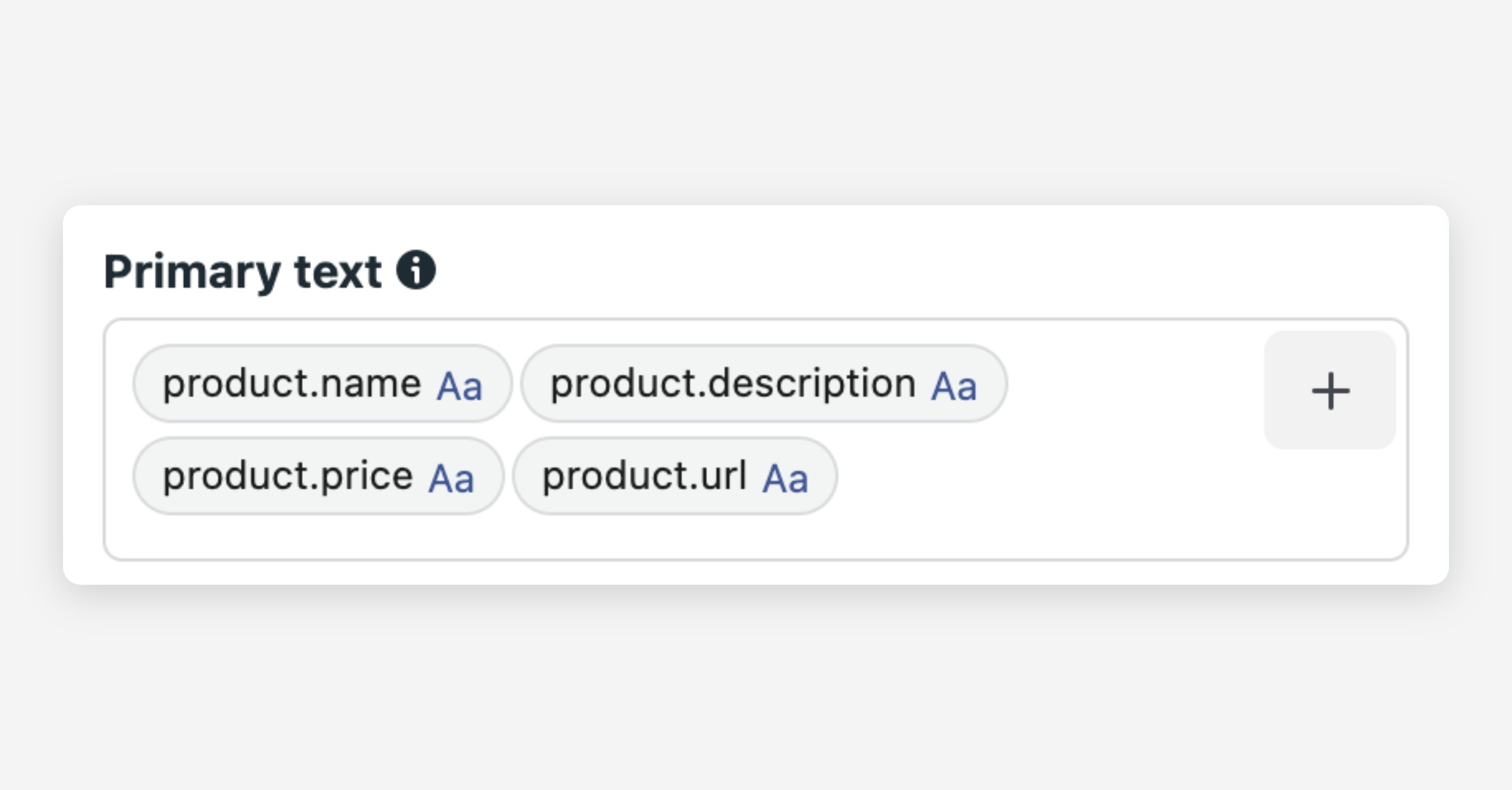
Task: Open text formatting options for product.name
Action: pos(459,386)
